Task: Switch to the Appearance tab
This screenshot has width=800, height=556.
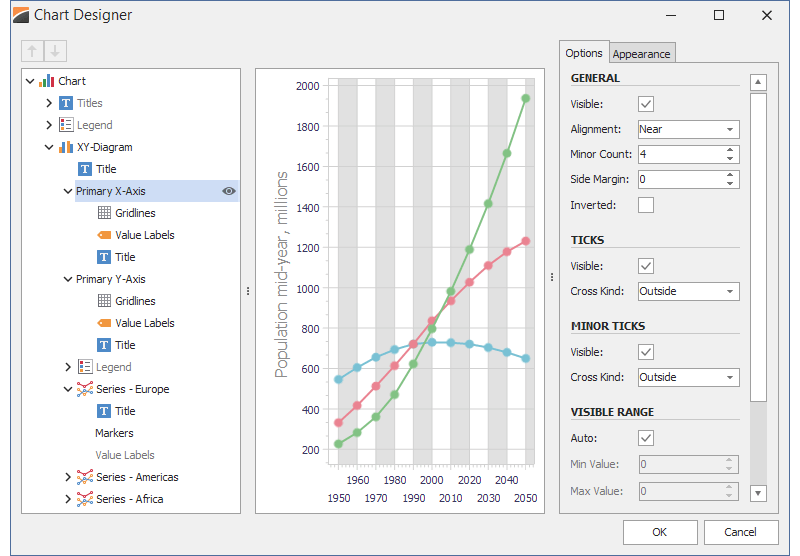Action: (x=643, y=54)
